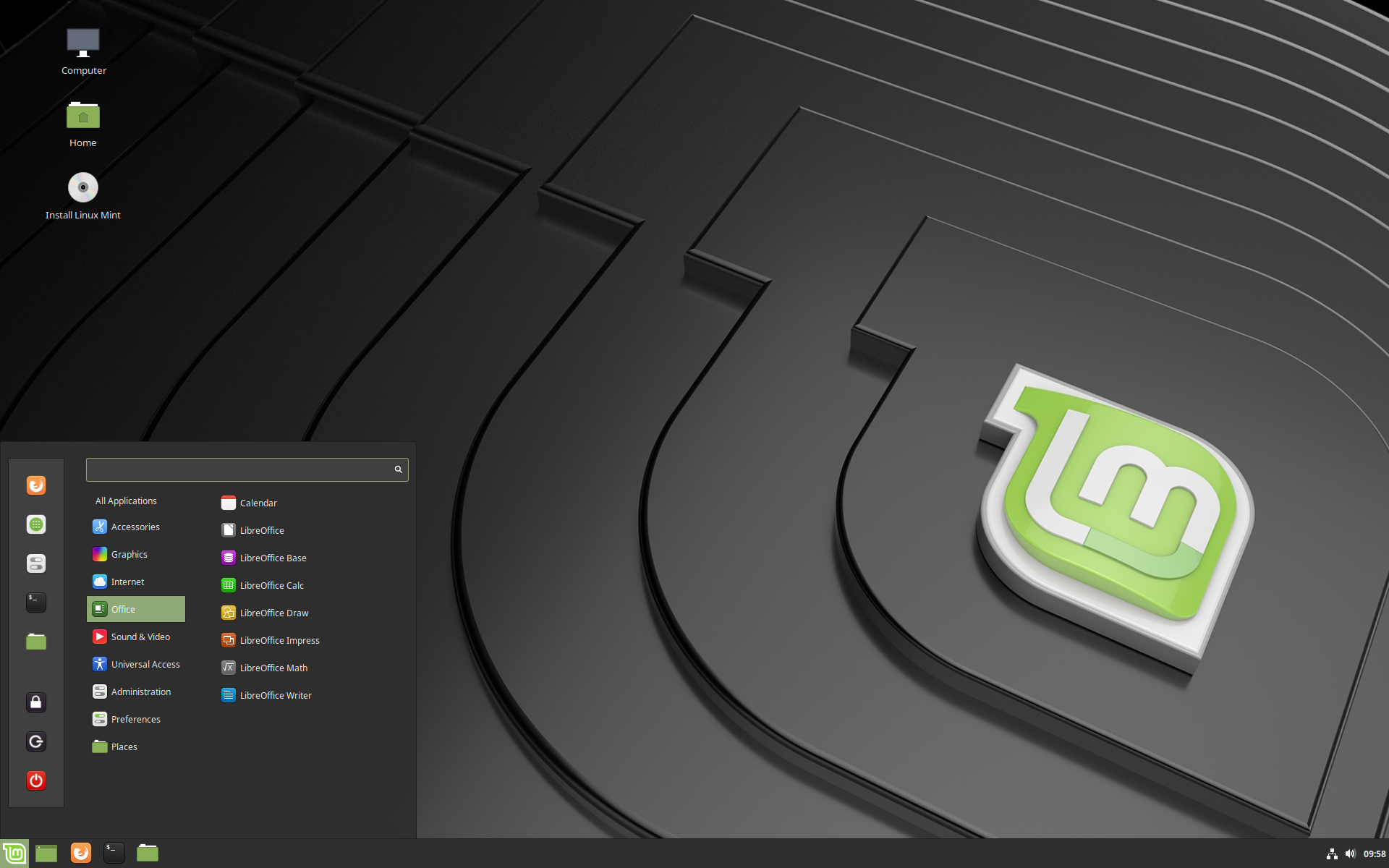1389x868 pixels.
Task: Toggle Preferences category view
Action: (135, 718)
